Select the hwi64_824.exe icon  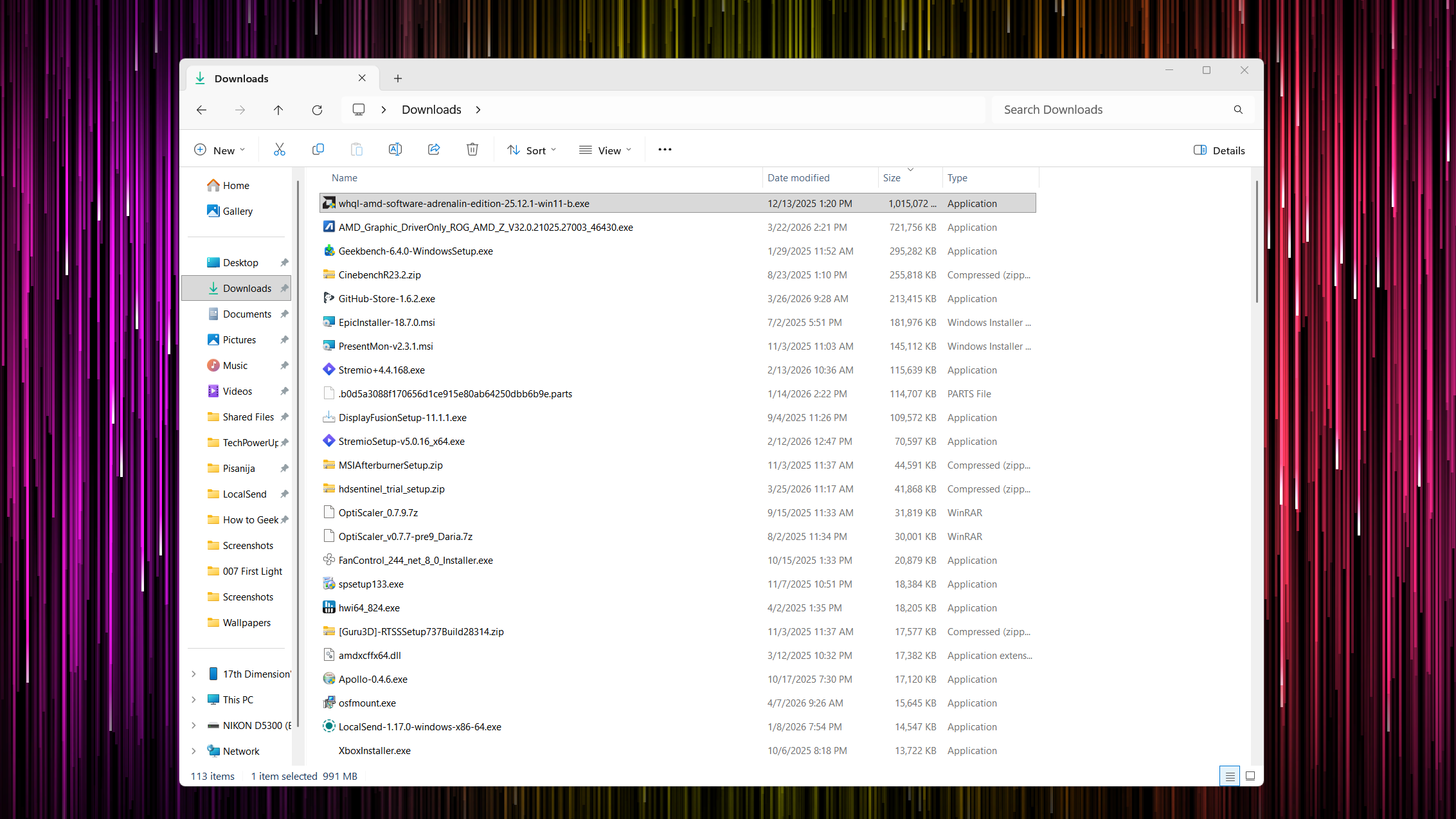(x=328, y=607)
